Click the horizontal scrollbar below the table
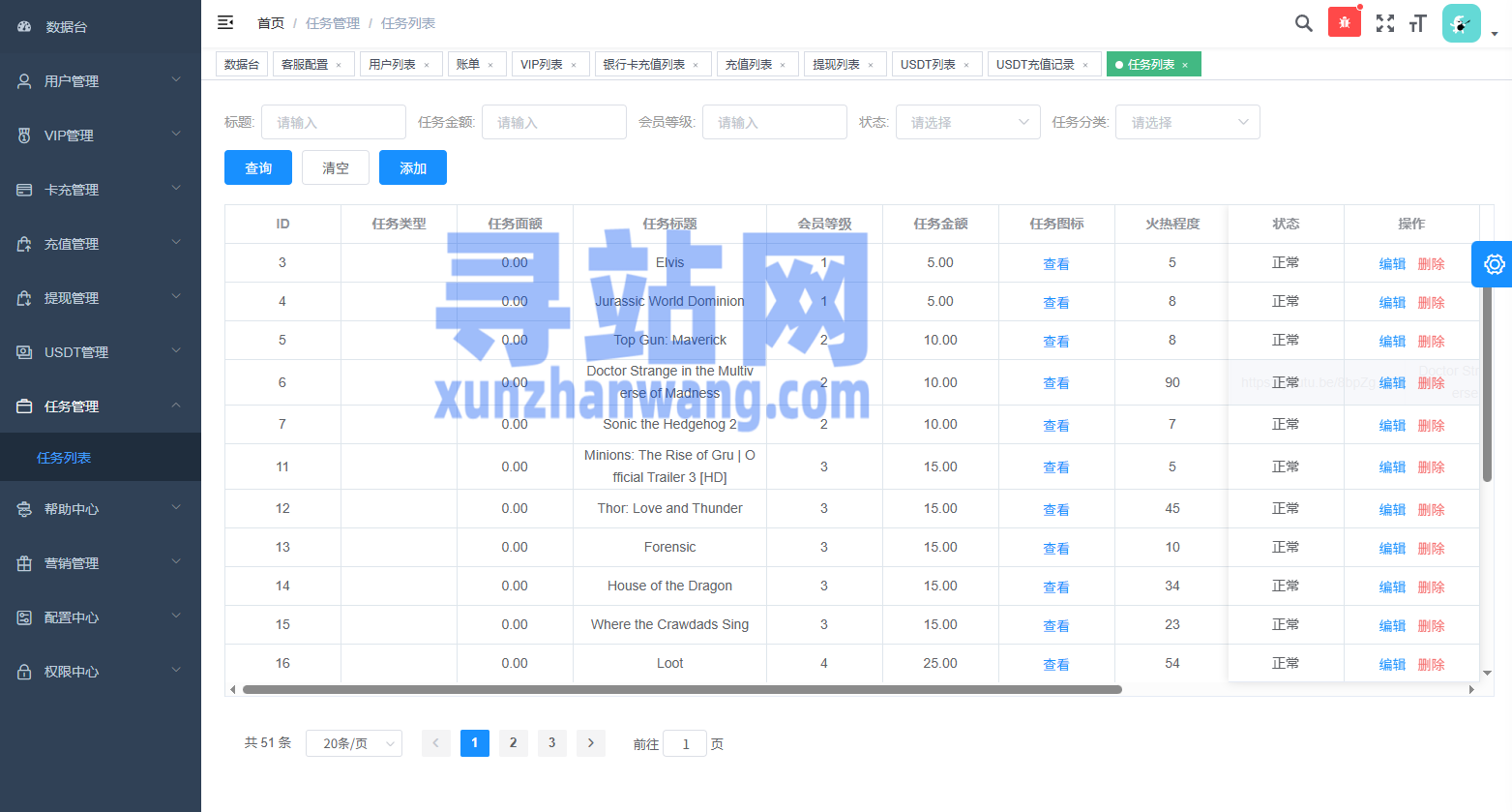Viewport: 1512px width, 812px height. [681, 690]
